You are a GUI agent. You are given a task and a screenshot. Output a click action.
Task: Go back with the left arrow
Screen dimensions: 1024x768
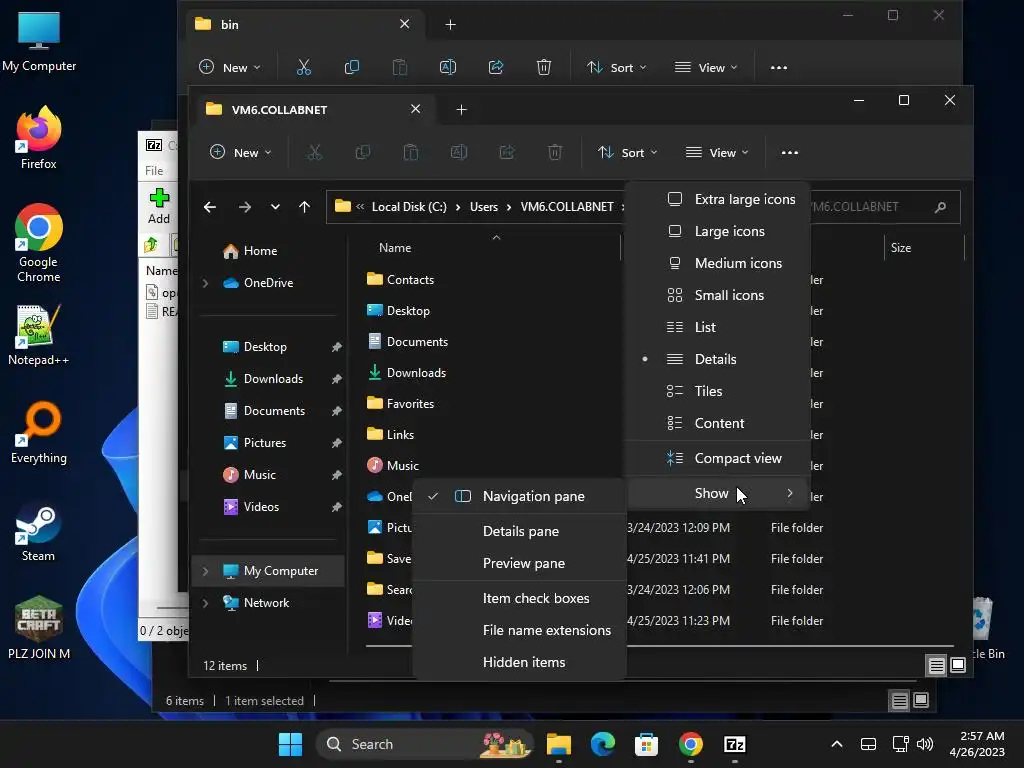pyautogui.click(x=210, y=207)
